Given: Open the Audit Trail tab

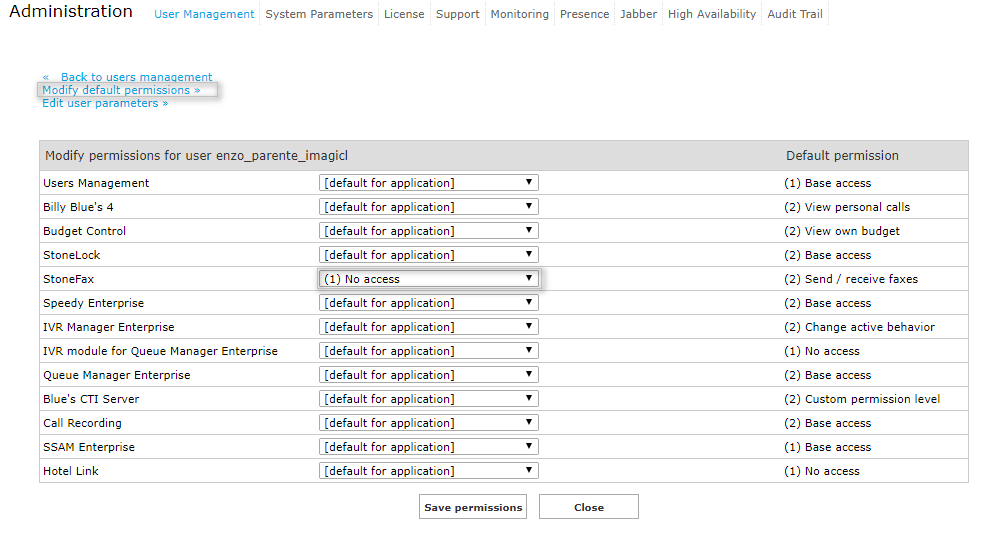Looking at the screenshot, I should [x=795, y=14].
